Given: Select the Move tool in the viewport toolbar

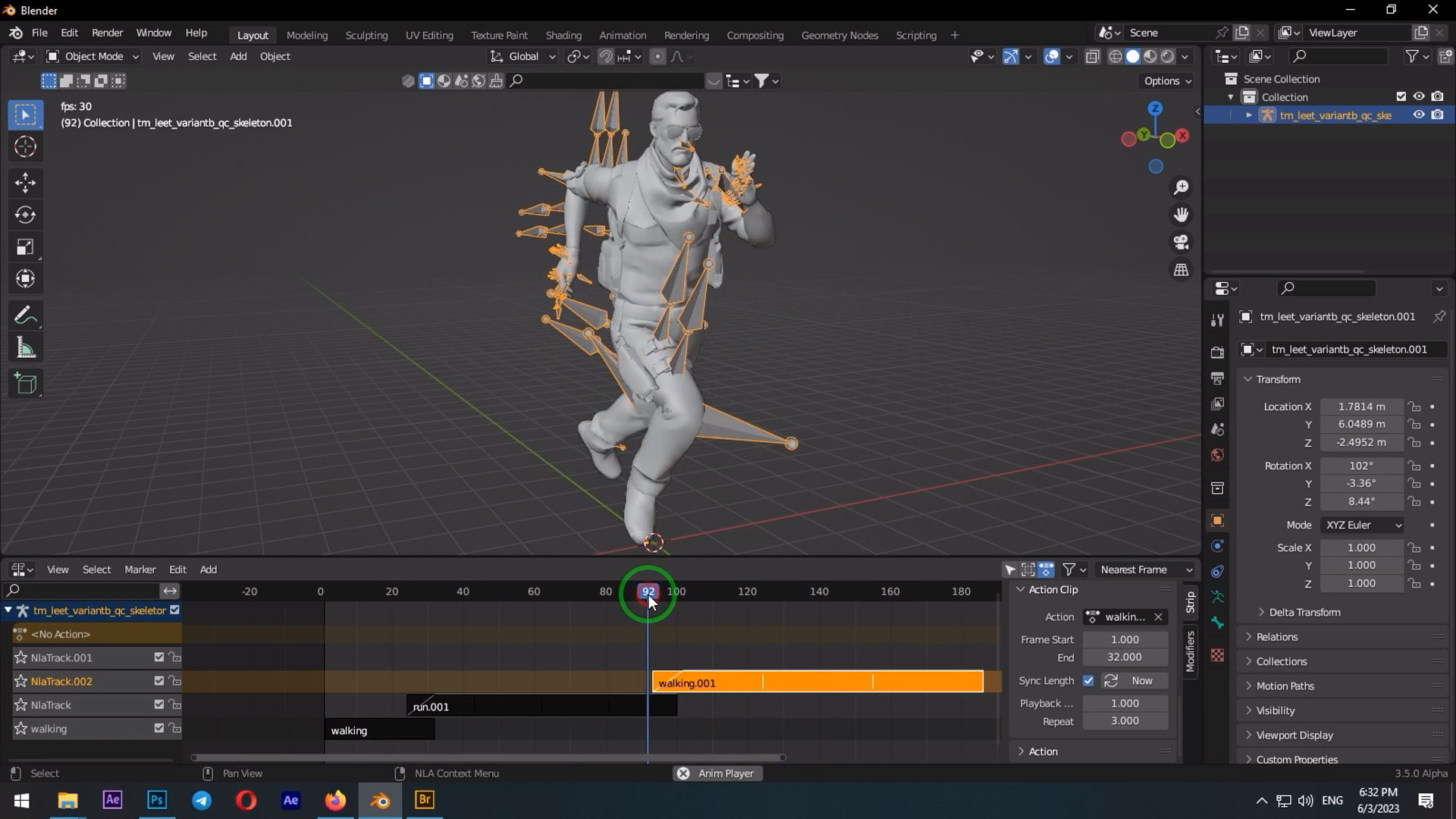Looking at the screenshot, I should coord(25,182).
